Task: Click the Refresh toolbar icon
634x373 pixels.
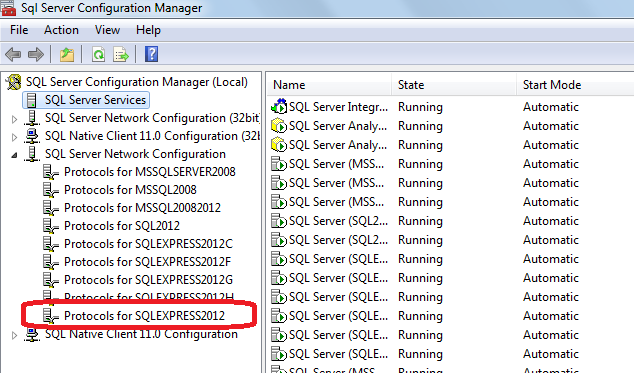Action: [x=98, y=54]
